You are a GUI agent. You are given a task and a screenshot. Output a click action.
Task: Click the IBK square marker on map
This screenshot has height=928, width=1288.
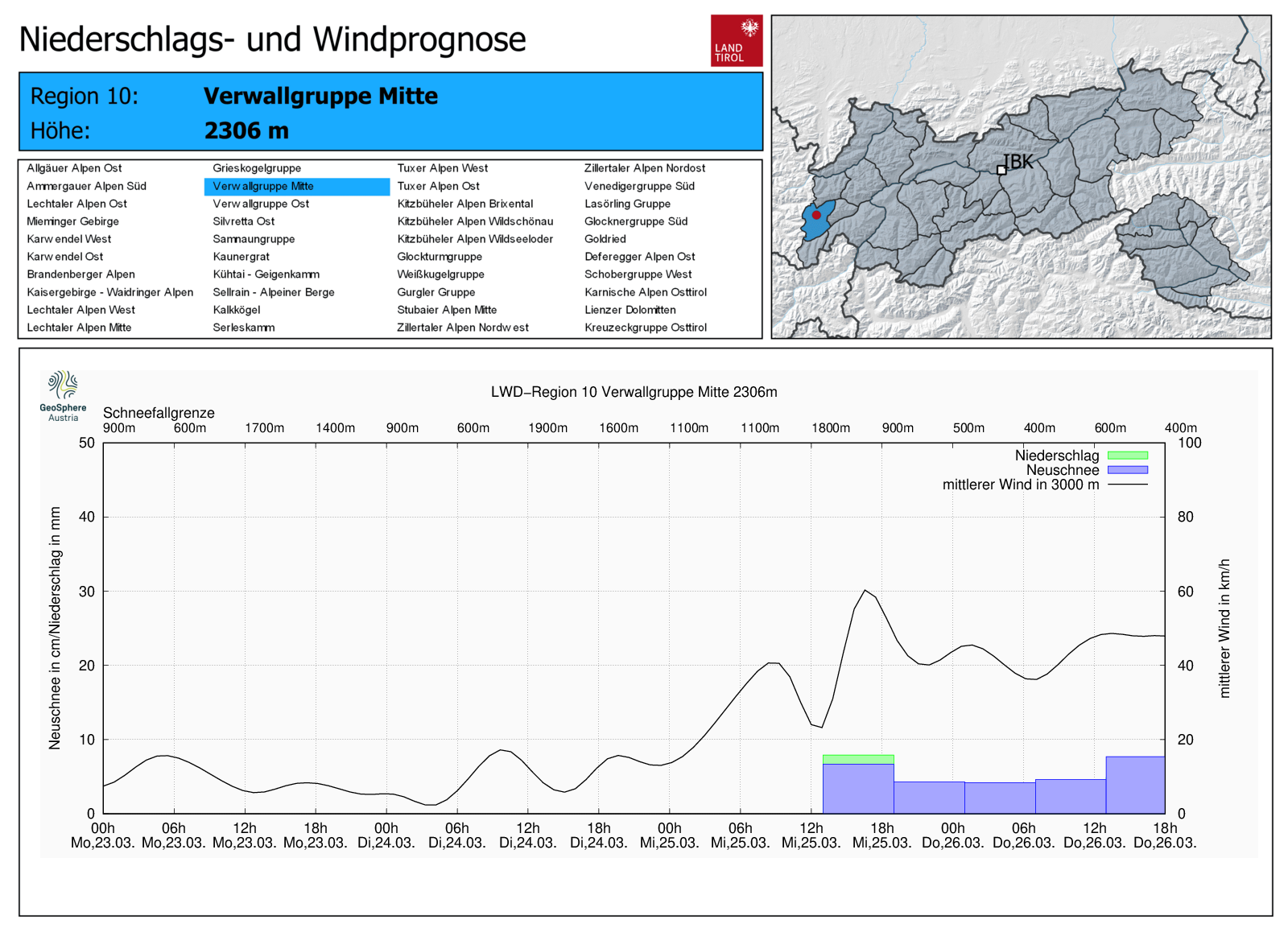tap(1001, 170)
